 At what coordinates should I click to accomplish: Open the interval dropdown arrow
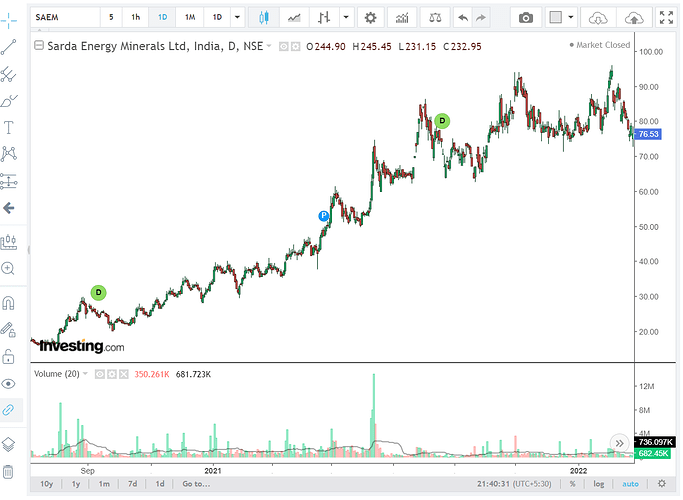[x=237, y=17]
